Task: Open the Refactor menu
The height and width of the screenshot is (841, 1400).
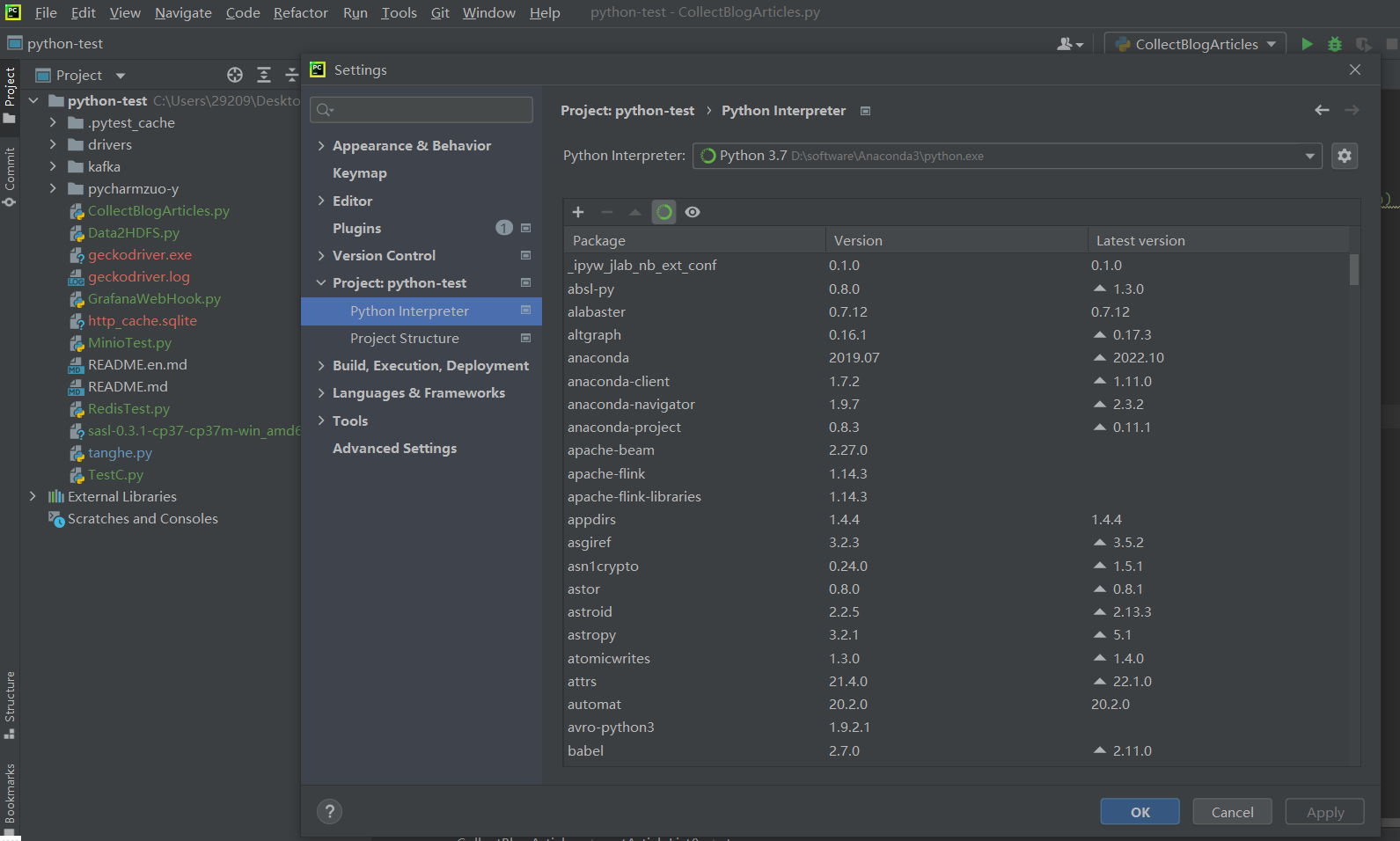Action: pos(301,12)
